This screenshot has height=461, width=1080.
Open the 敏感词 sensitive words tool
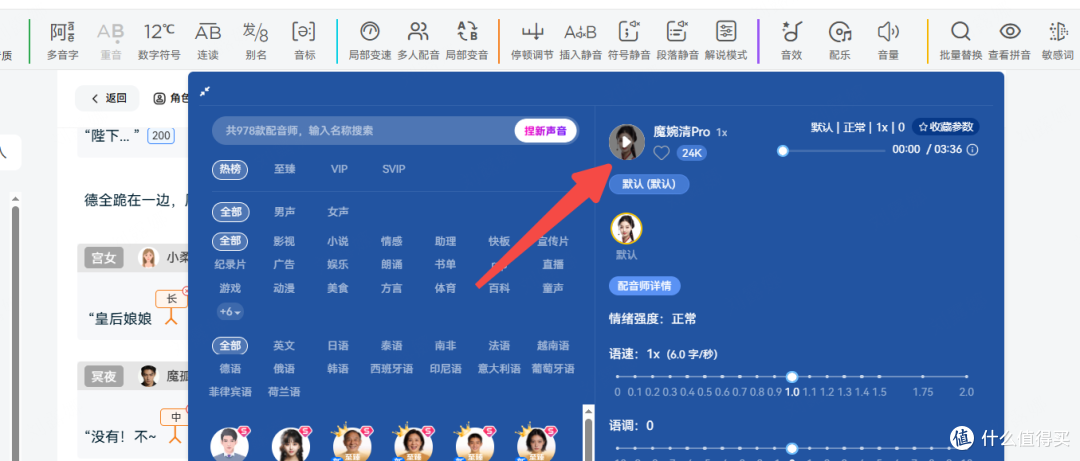pos(1057,41)
